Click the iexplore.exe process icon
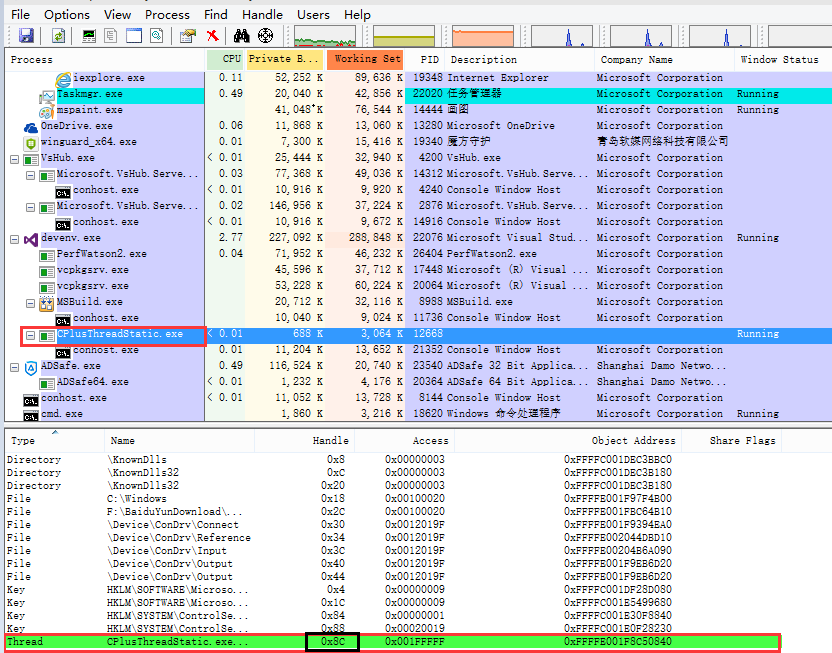 pyautogui.click(x=63, y=79)
